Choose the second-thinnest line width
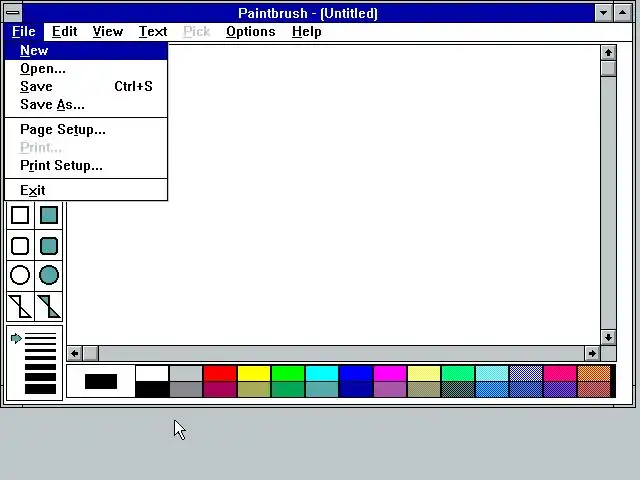Image resolution: width=640 pixels, height=480 pixels. coord(40,338)
